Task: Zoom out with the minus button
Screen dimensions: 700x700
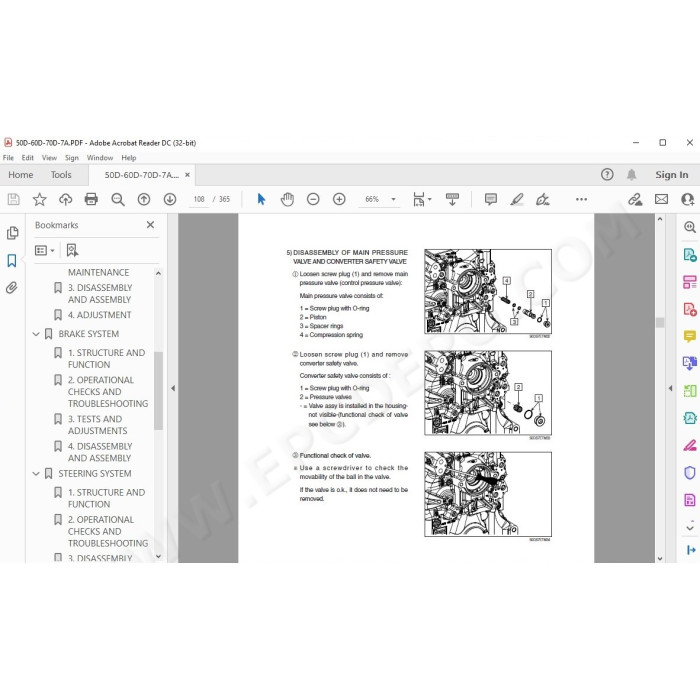Action: pyautogui.click(x=313, y=199)
